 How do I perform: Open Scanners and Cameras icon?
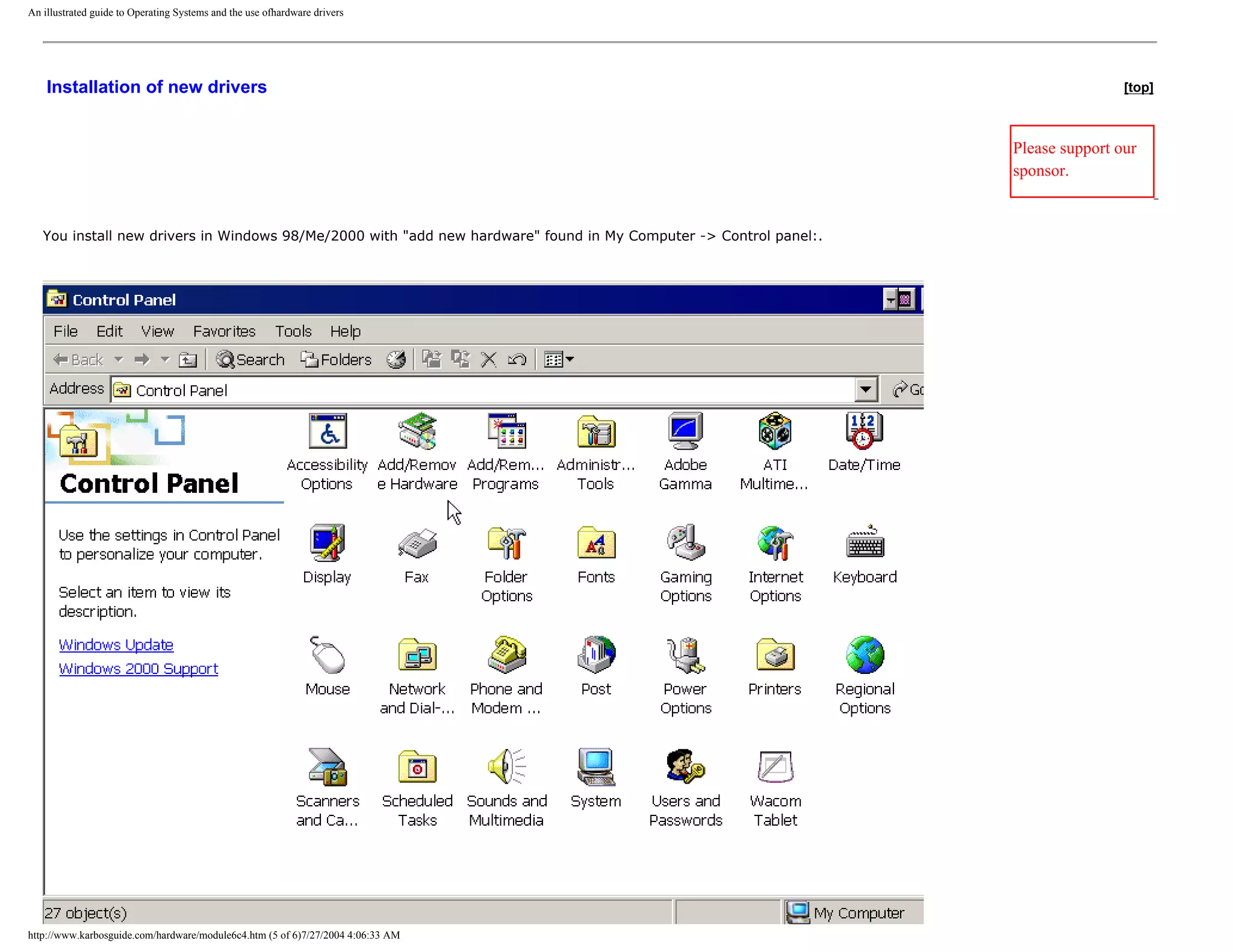pyautogui.click(x=328, y=767)
